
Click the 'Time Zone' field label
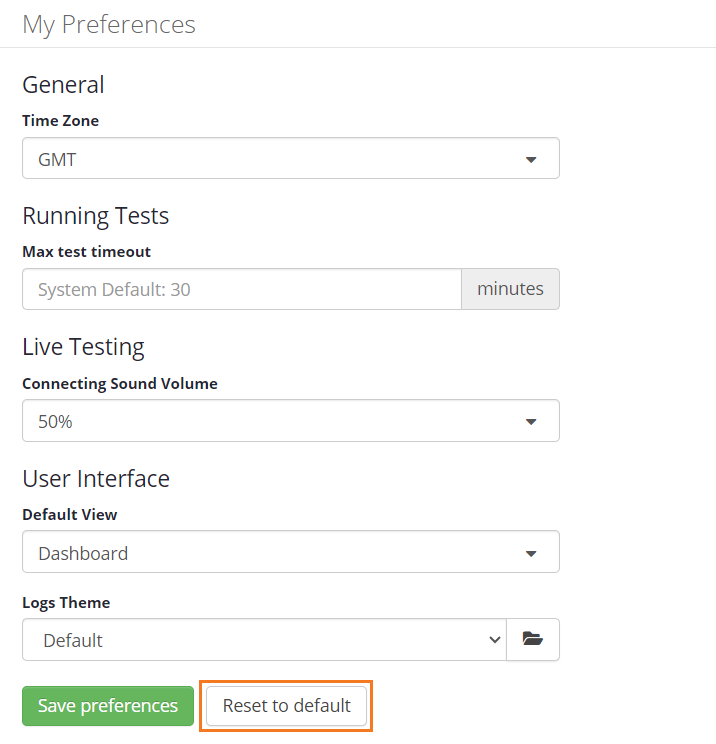[61, 121]
